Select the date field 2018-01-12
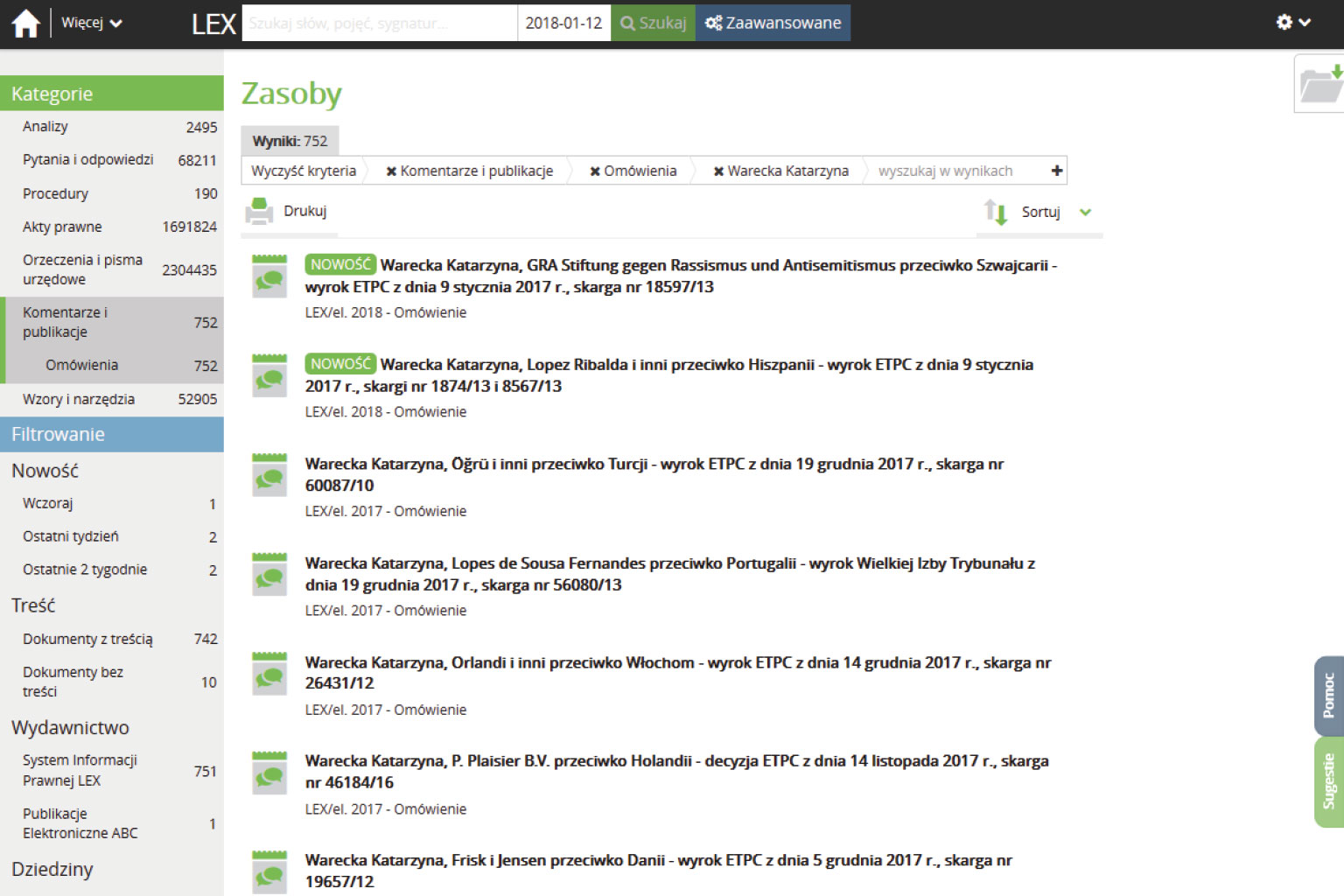 click(563, 24)
